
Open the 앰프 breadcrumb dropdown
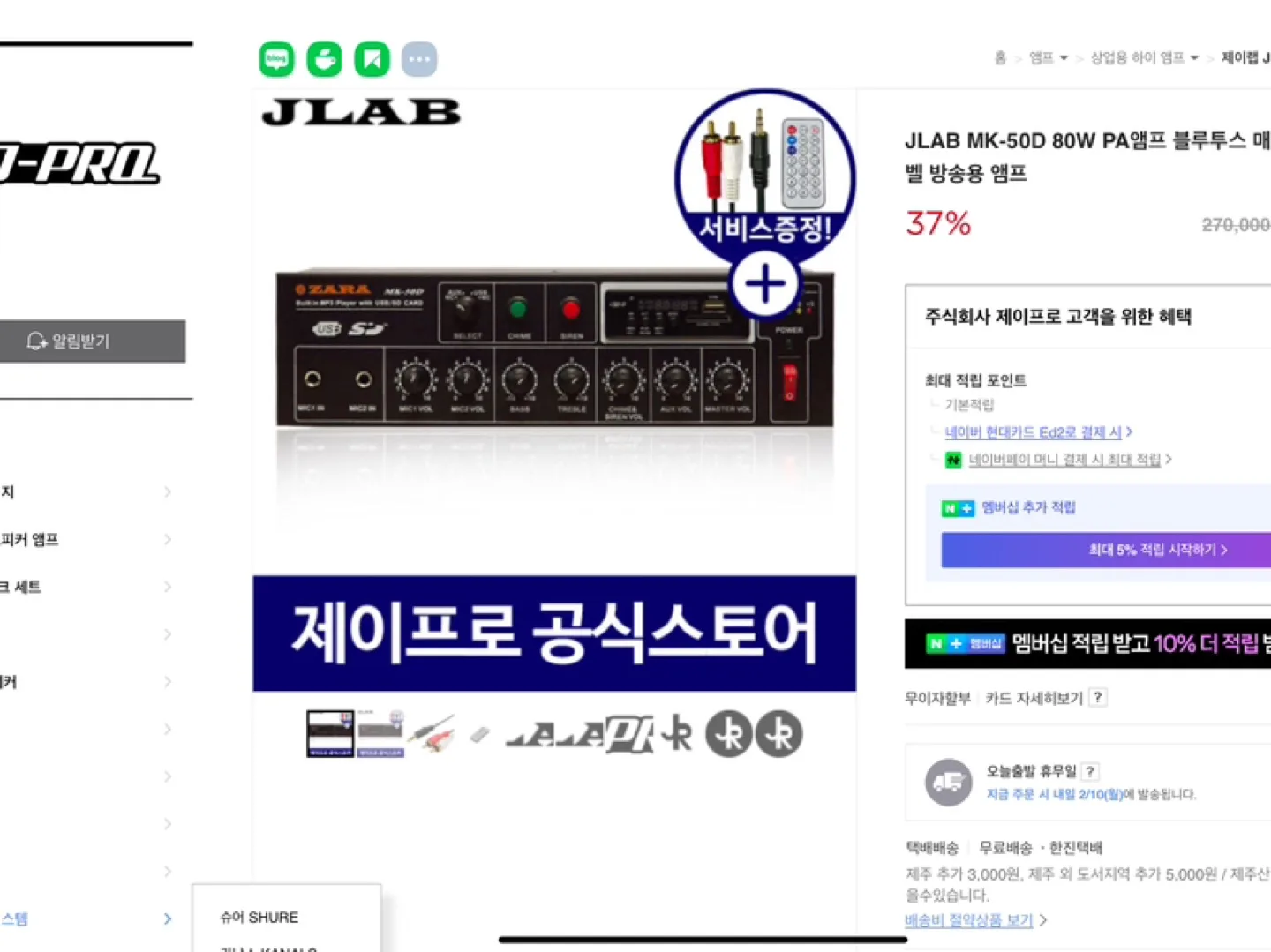pyautogui.click(x=1049, y=57)
